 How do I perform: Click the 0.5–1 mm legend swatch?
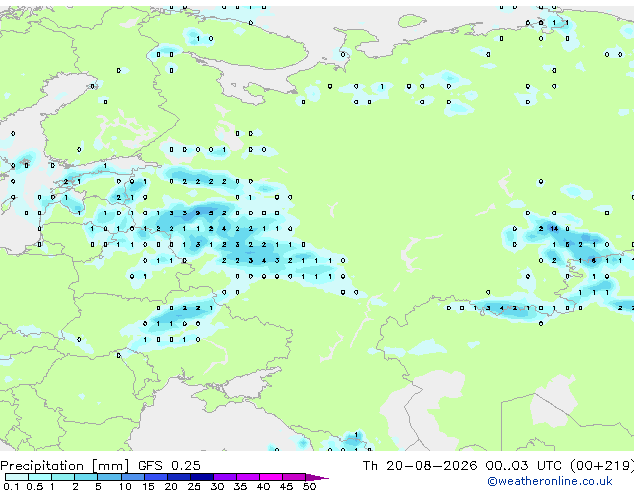pyautogui.click(x=40, y=477)
